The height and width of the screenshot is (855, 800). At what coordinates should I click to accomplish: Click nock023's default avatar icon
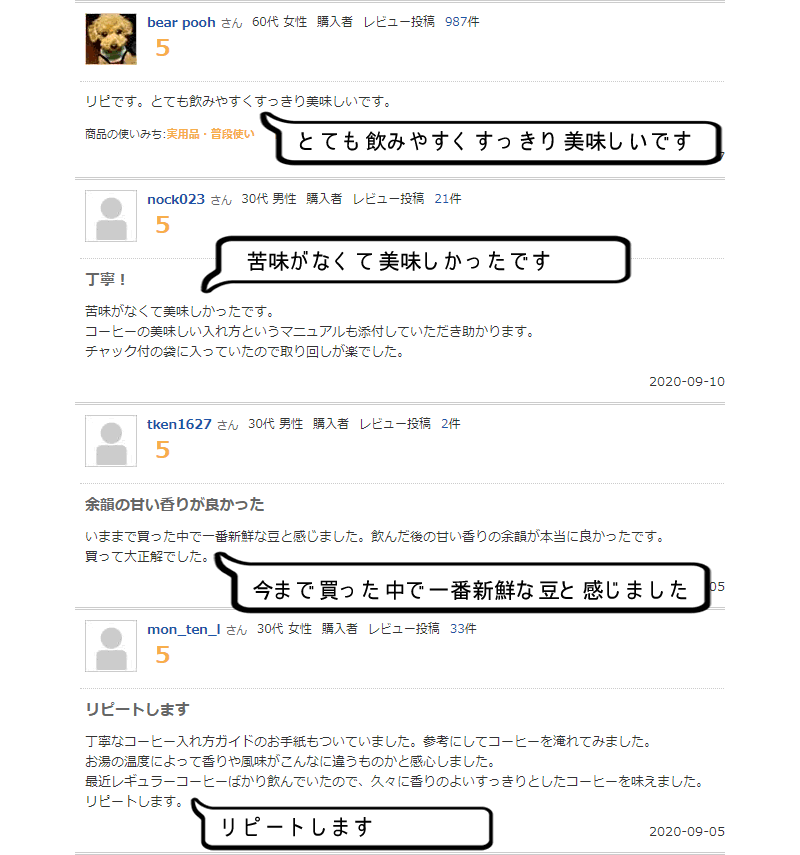[x=111, y=216]
